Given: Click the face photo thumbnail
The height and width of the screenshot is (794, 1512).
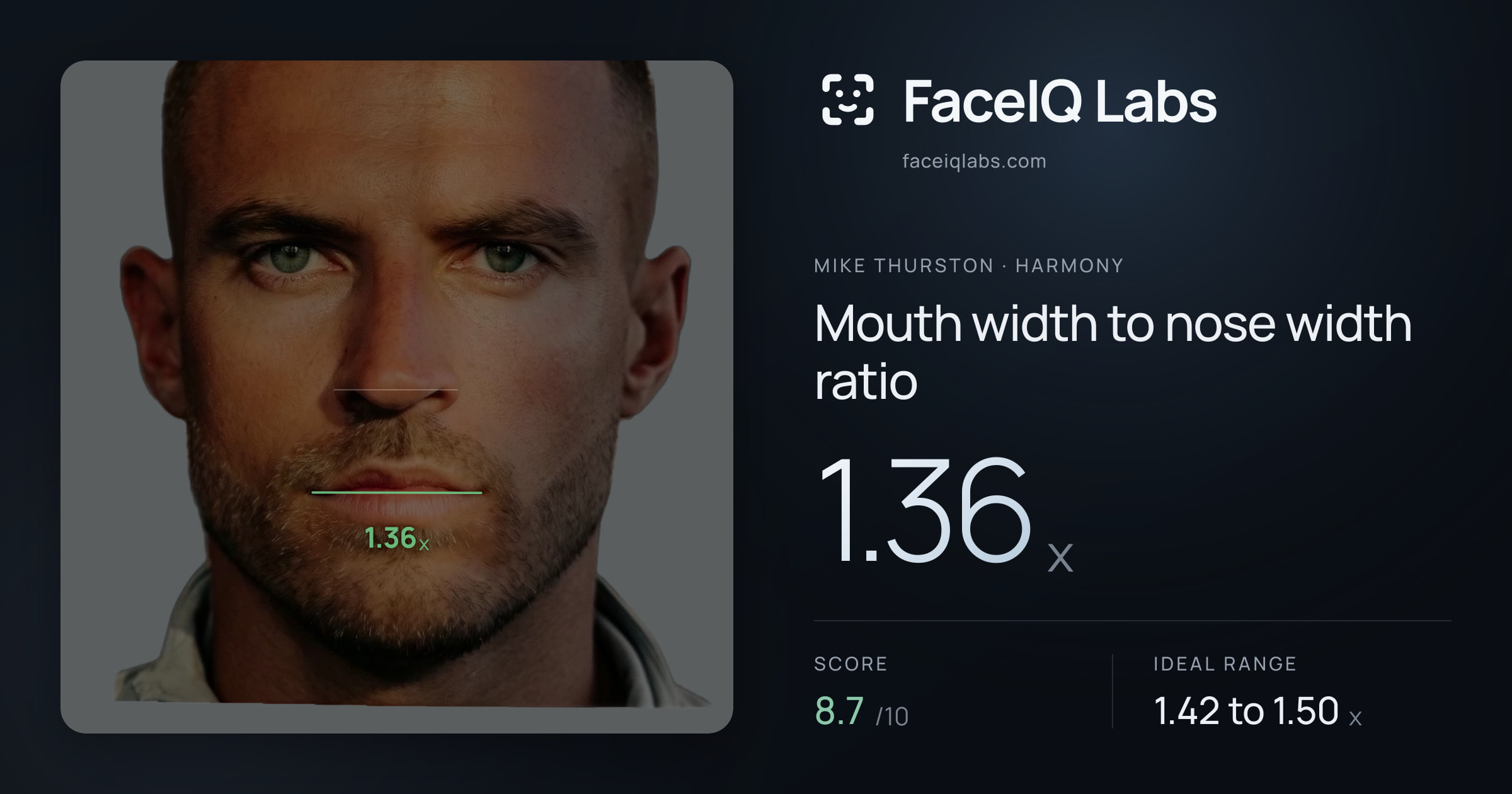Looking at the screenshot, I should (x=397, y=397).
